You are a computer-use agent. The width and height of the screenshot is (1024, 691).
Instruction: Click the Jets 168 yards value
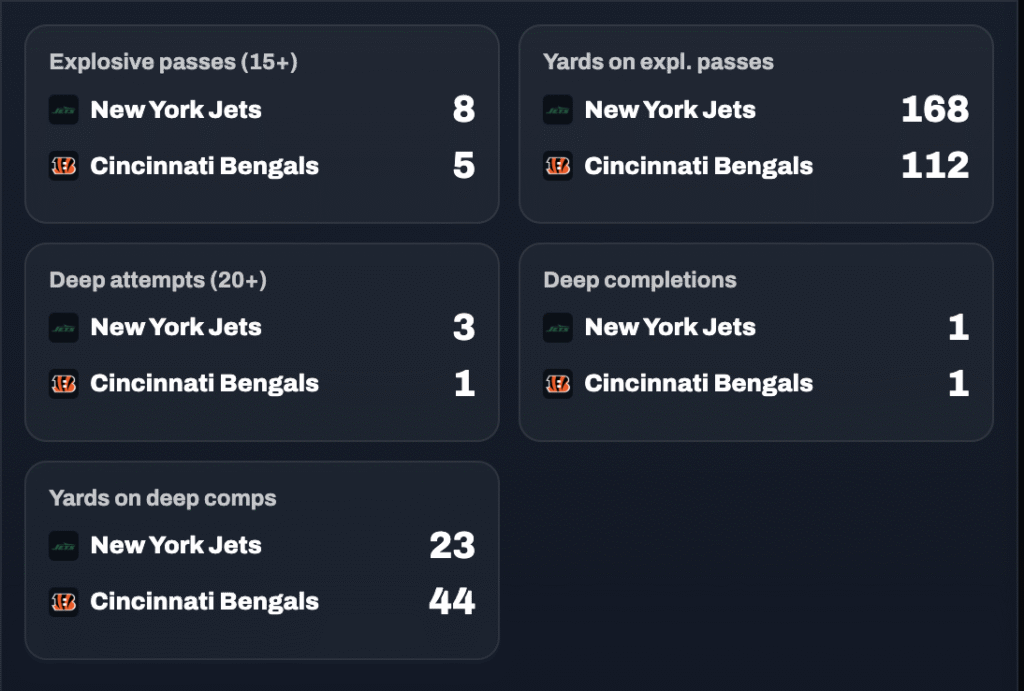934,110
